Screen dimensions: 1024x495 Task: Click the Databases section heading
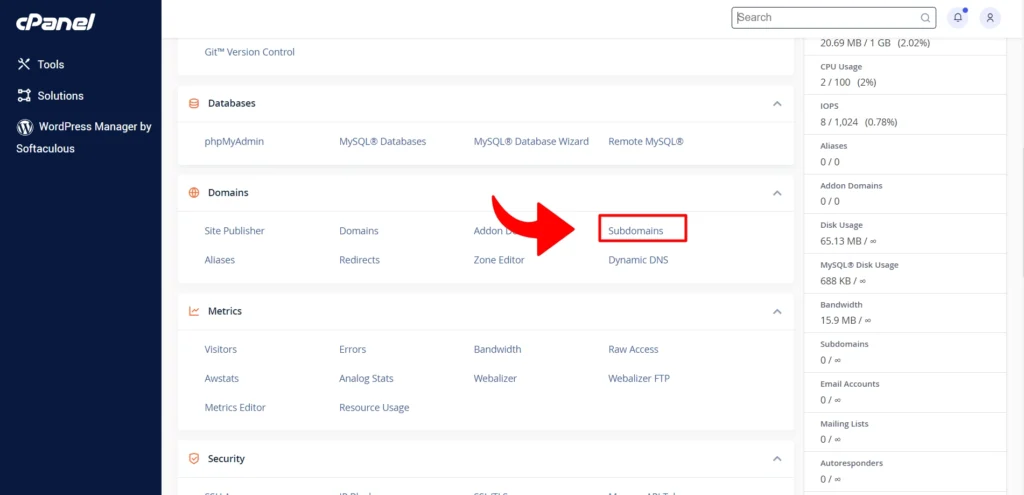(232, 103)
